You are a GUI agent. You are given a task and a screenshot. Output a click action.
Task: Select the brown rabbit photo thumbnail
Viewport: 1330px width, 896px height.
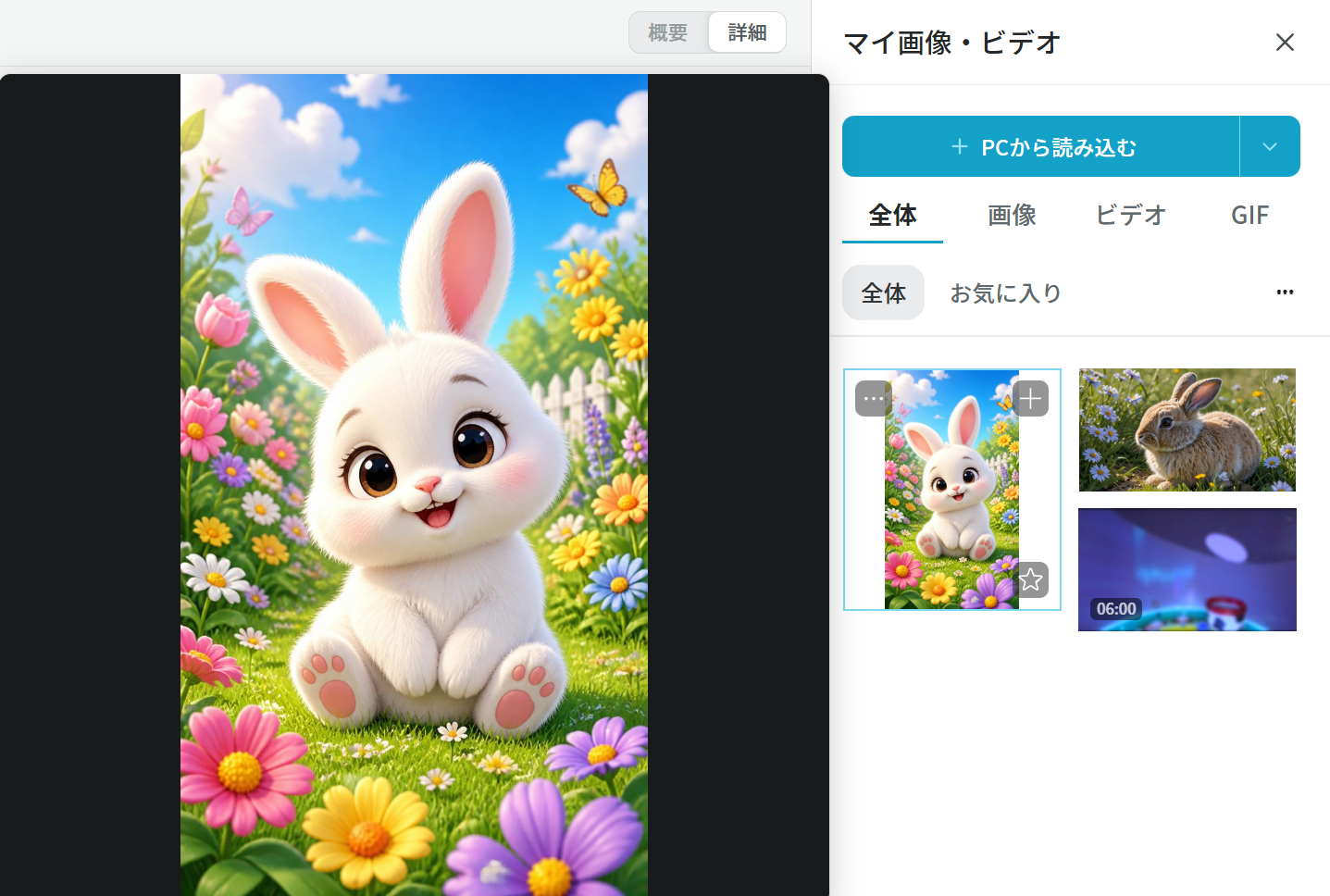[x=1187, y=430]
